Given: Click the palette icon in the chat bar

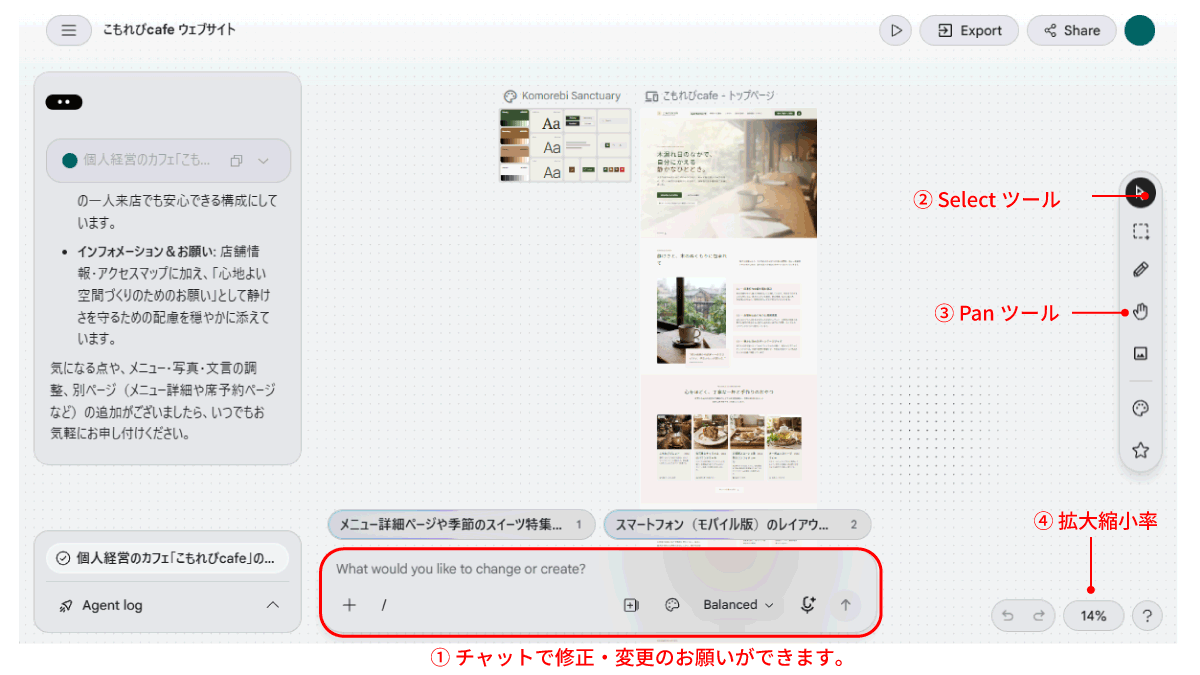Looking at the screenshot, I should [x=672, y=605].
